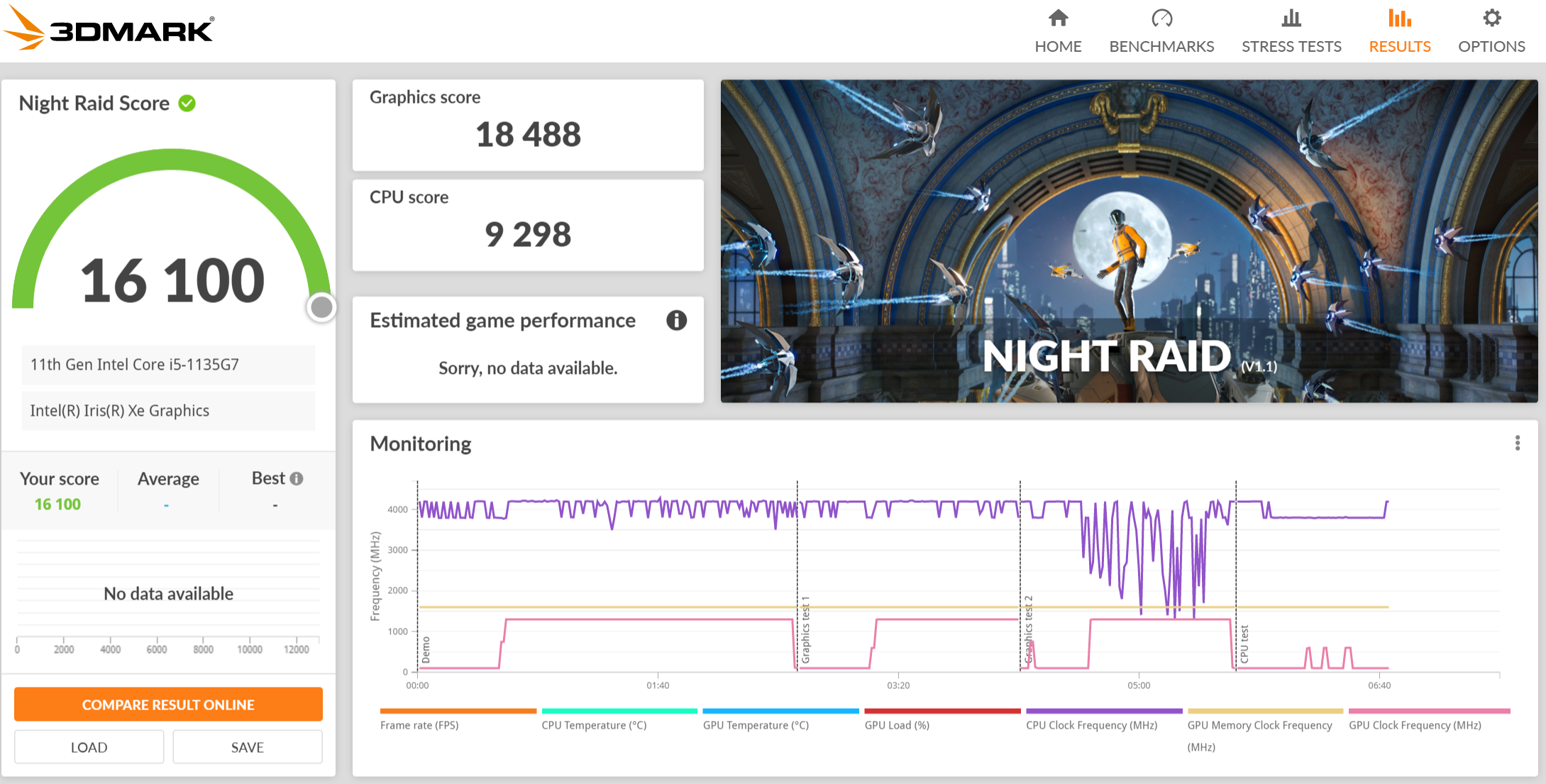Click the 11th Gen Intel Core i5-1135G7 entry
This screenshot has height=784, width=1546.
168,365
